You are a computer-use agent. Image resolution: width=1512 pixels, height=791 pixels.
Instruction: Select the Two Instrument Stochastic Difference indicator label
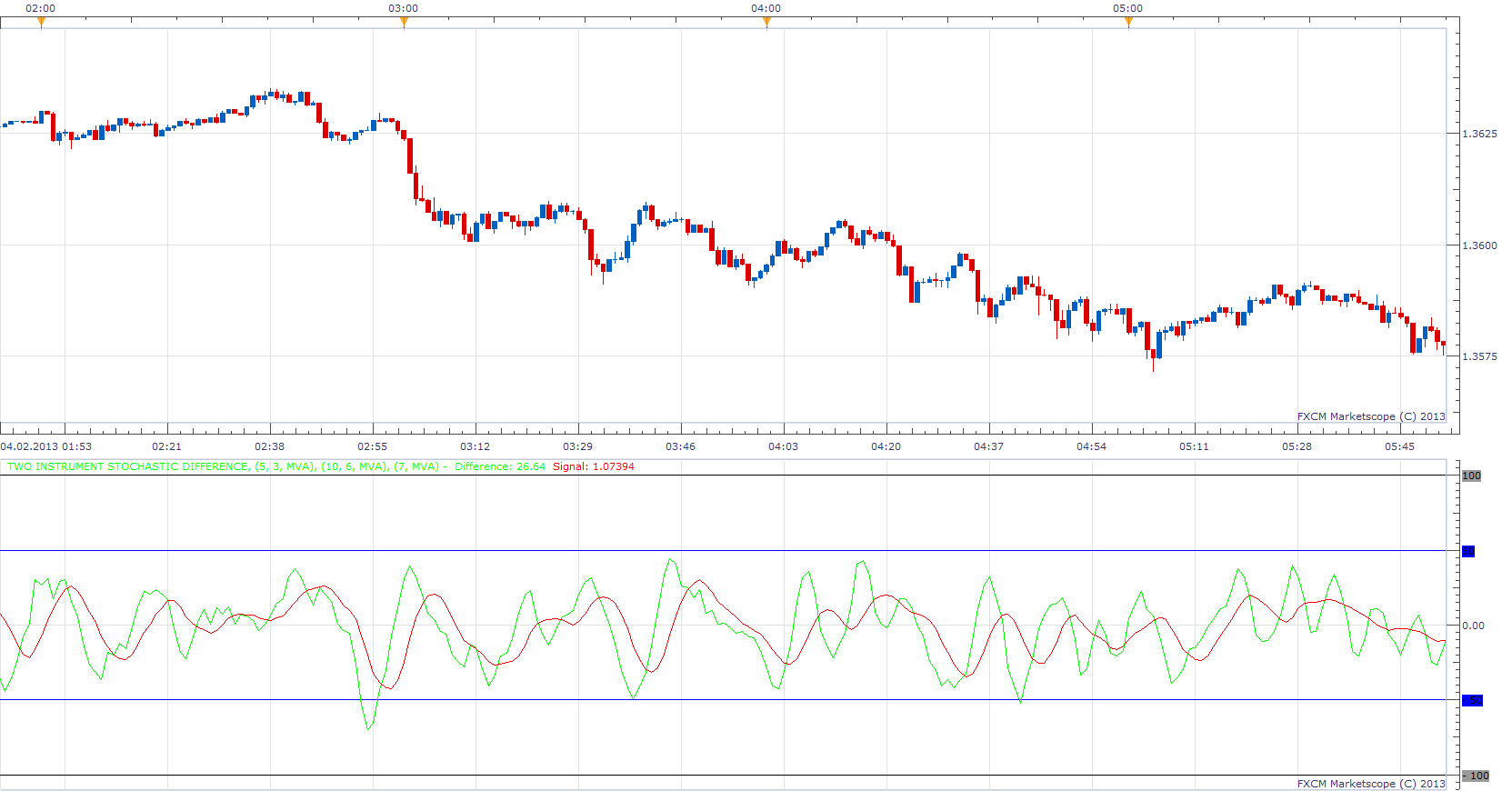click(224, 466)
